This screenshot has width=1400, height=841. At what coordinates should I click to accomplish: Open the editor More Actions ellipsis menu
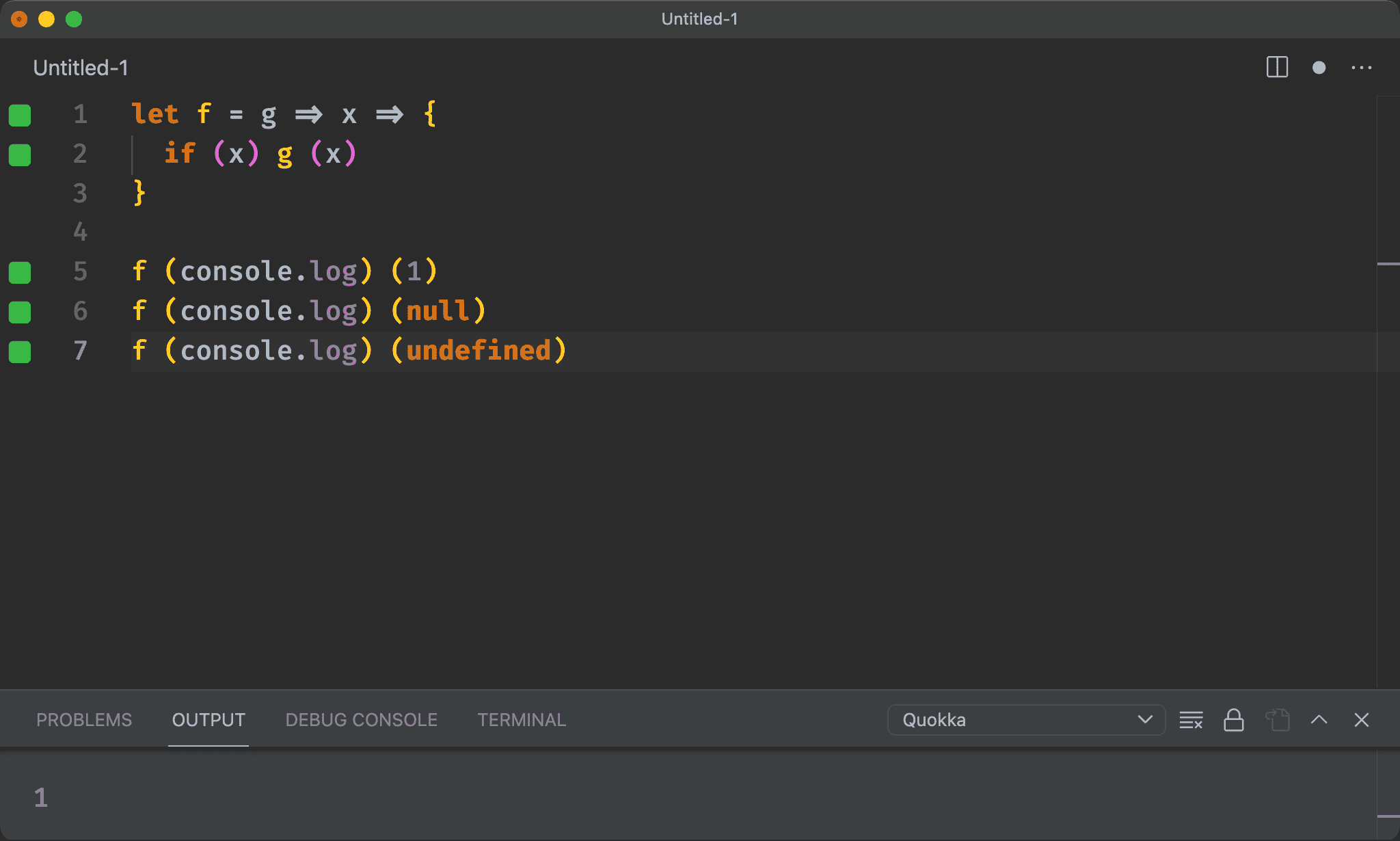point(1361,68)
